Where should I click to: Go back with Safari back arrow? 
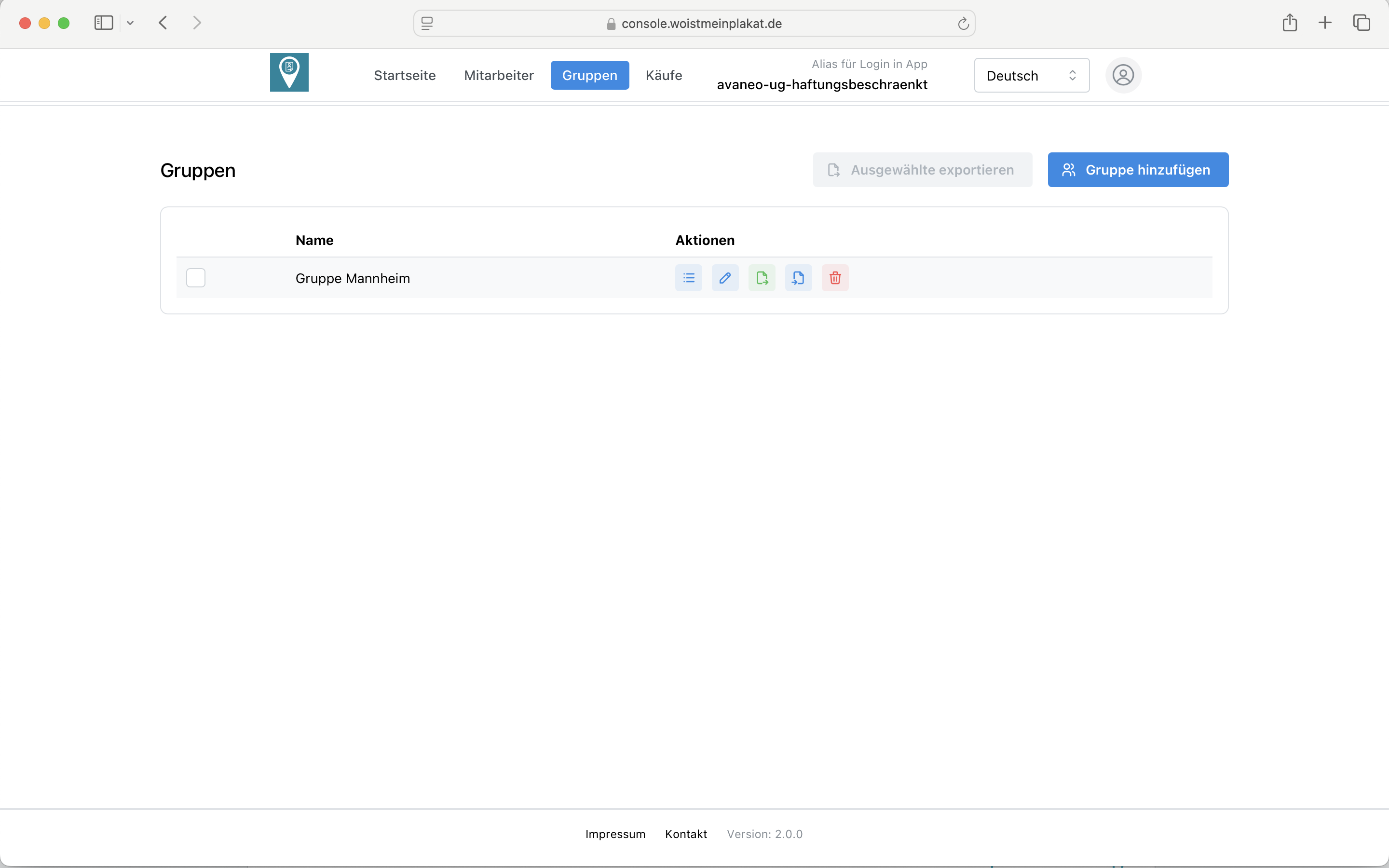[x=163, y=23]
